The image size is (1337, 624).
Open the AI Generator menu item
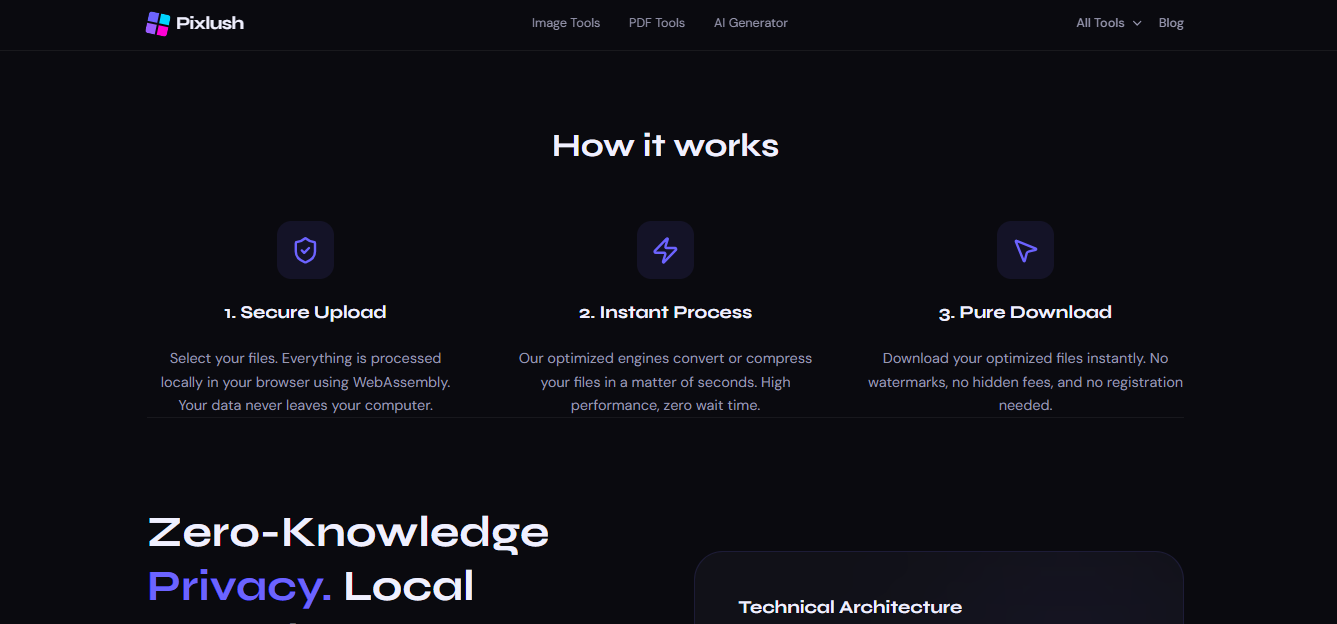coord(751,23)
